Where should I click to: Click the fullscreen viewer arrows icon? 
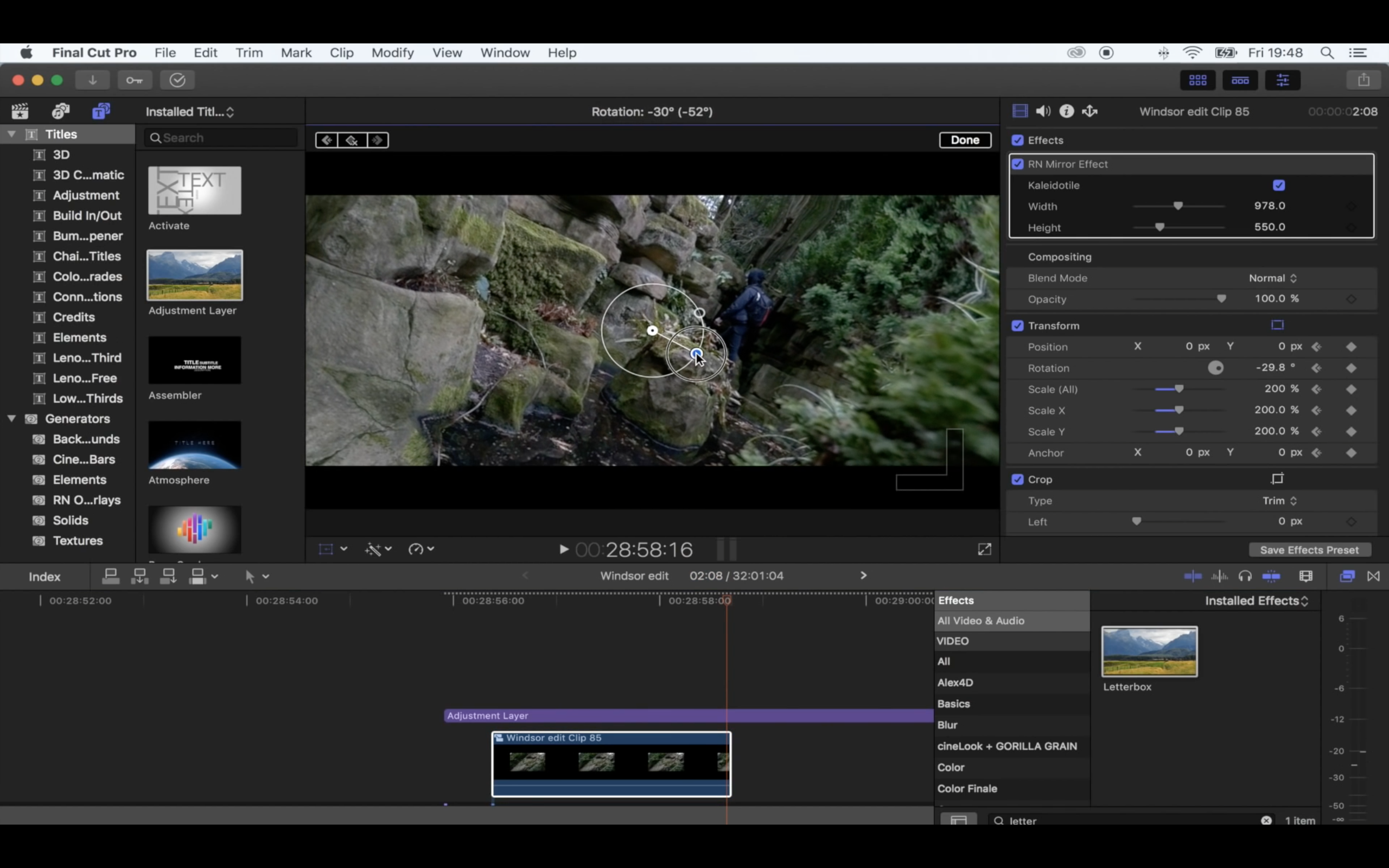coord(984,550)
